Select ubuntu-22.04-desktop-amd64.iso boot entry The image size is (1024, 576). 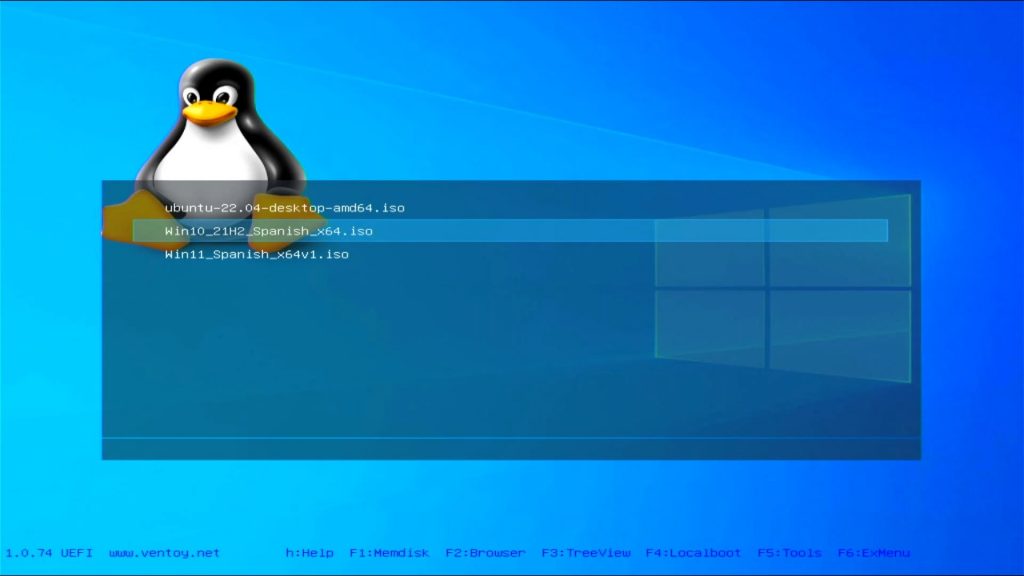click(x=285, y=208)
